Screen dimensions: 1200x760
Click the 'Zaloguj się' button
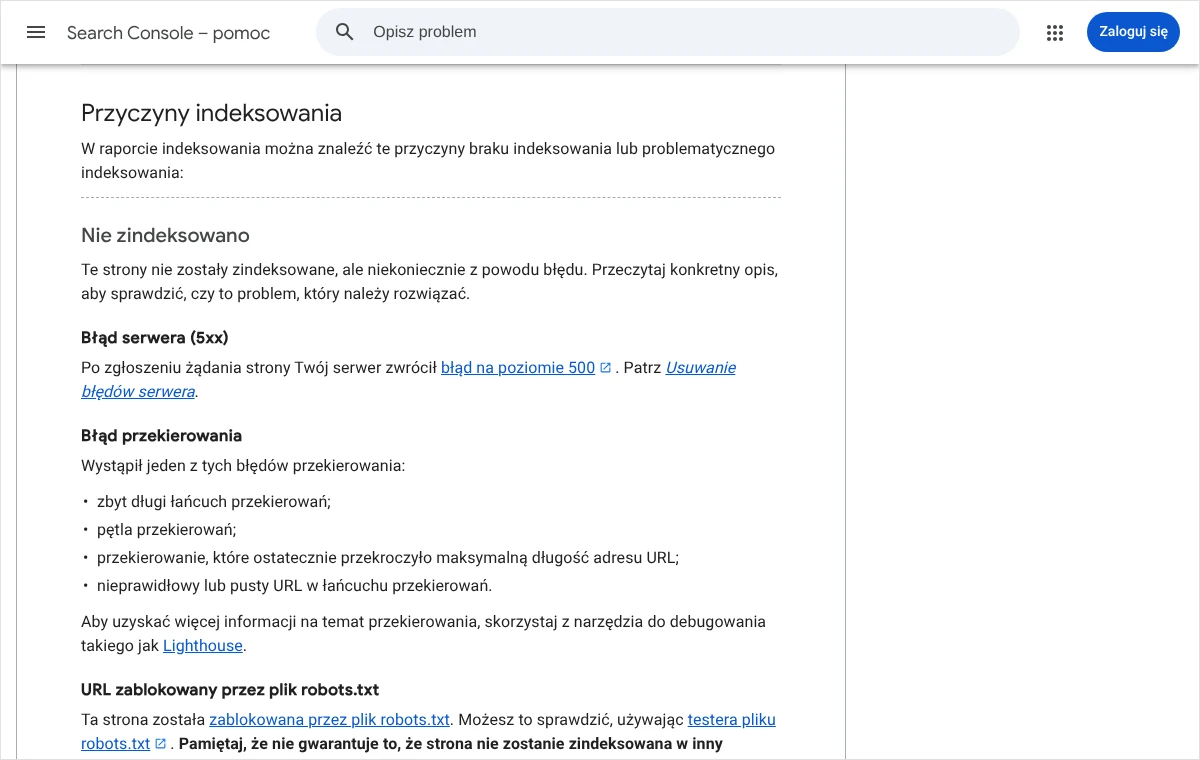point(1133,32)
